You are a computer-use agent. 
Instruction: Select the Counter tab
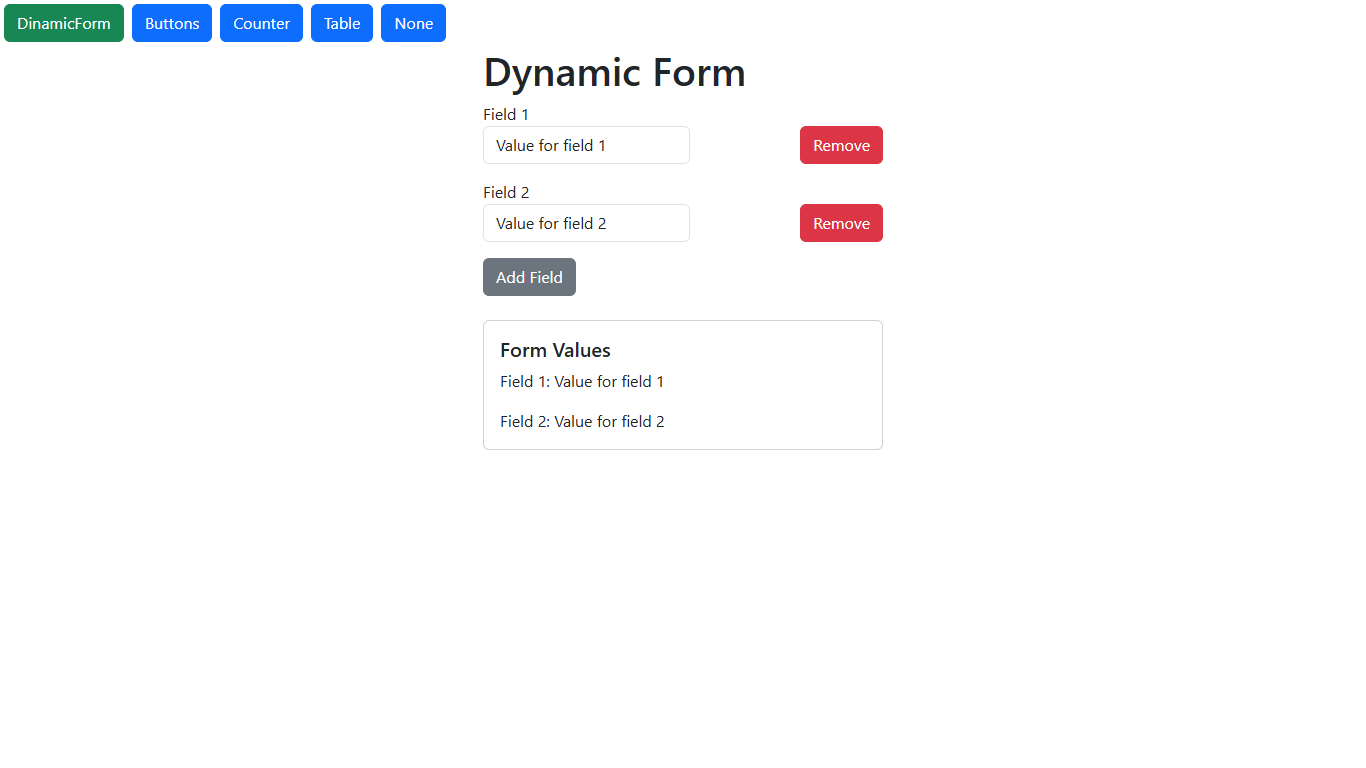[261, 23]
